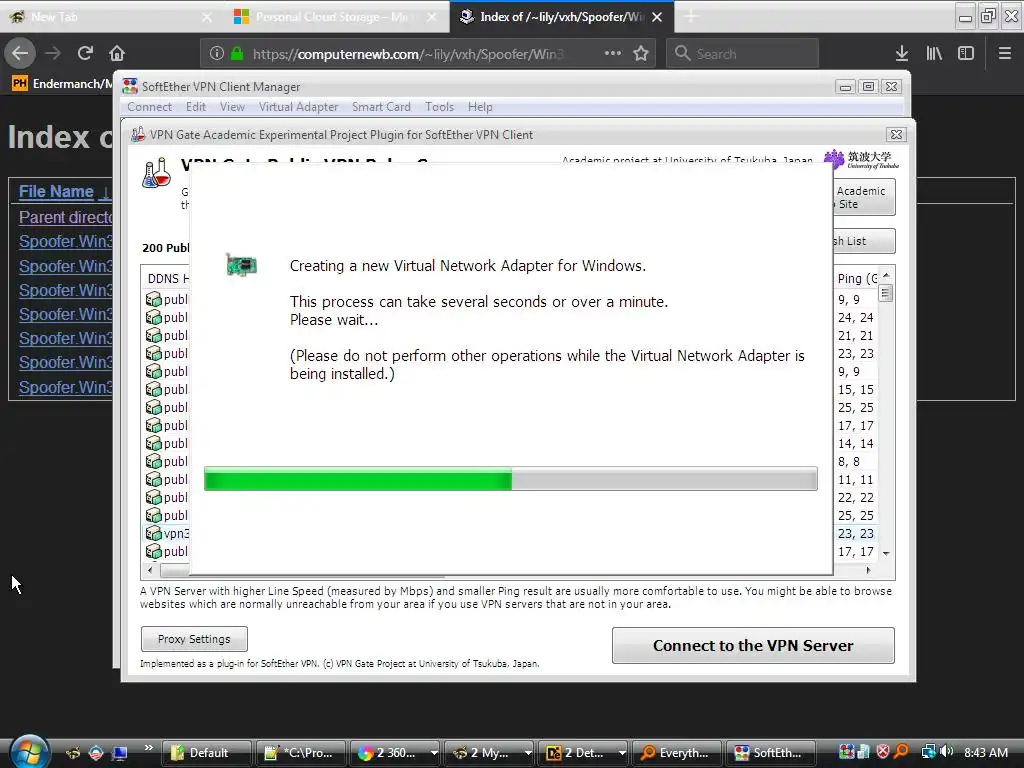Open the SoftEther Edit menu
The height and width of the screenshot is (768, 1024).
point(196,106)
